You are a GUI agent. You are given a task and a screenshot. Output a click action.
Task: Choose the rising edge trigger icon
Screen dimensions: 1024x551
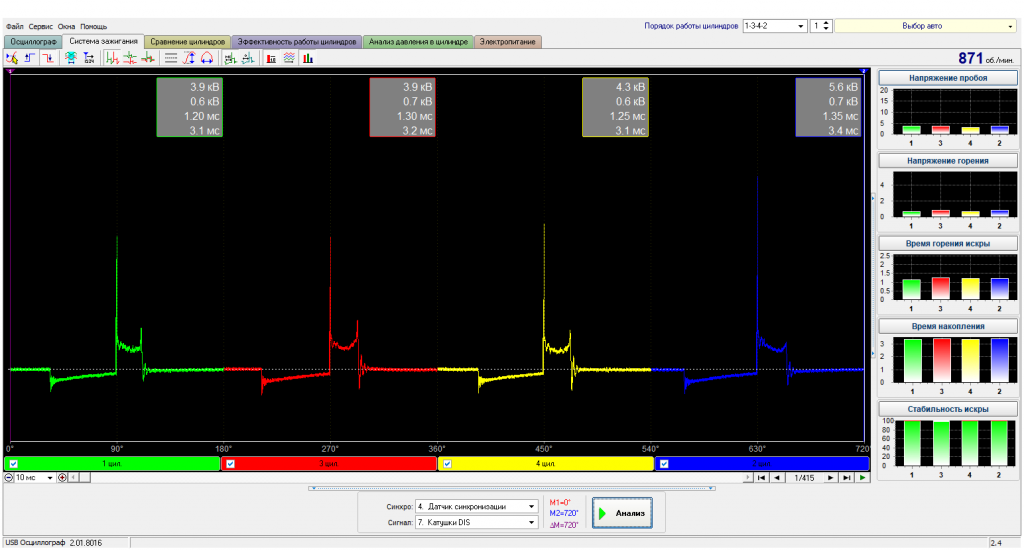tap(30, 58)
